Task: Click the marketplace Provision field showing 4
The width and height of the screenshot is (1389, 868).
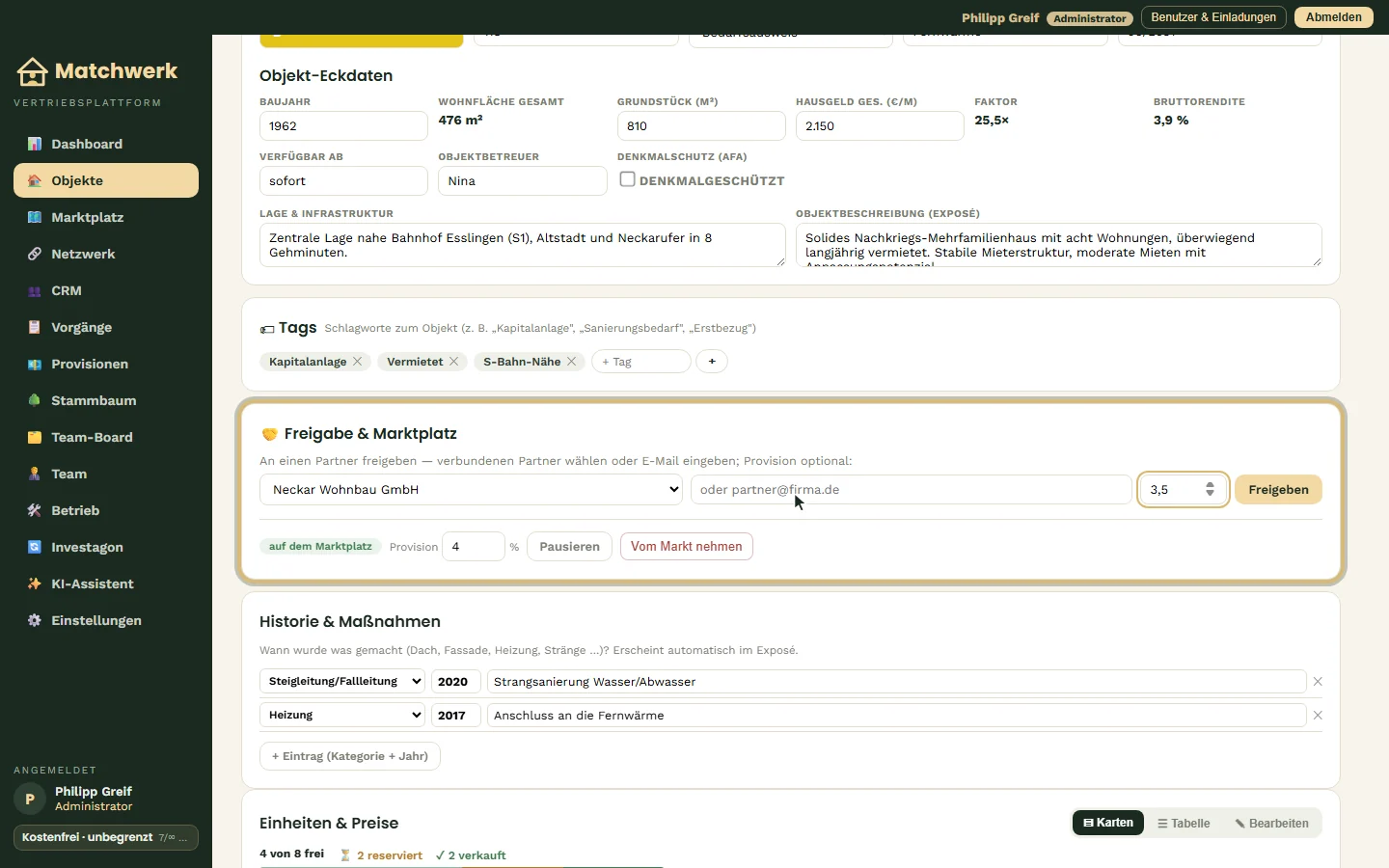Action: point(473,547)
